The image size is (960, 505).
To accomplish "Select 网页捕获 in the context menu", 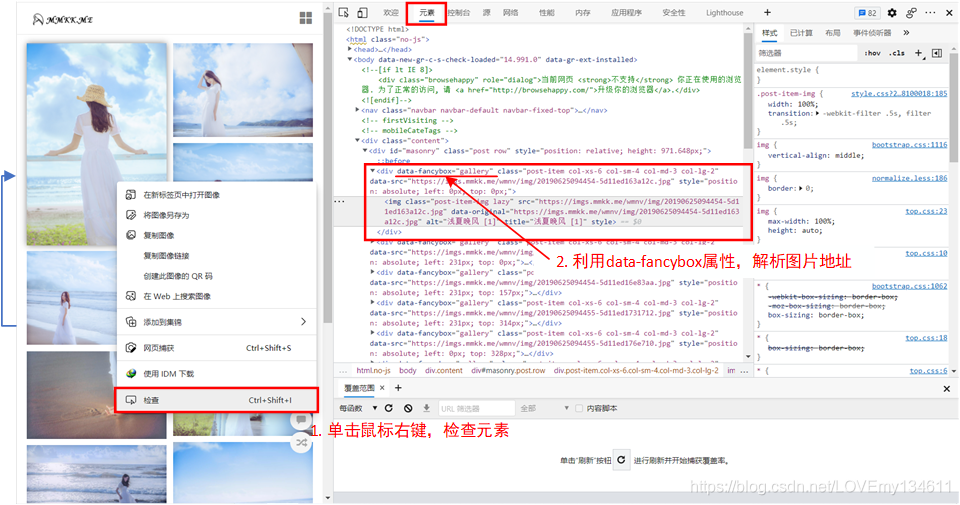I will pos(217,348).
